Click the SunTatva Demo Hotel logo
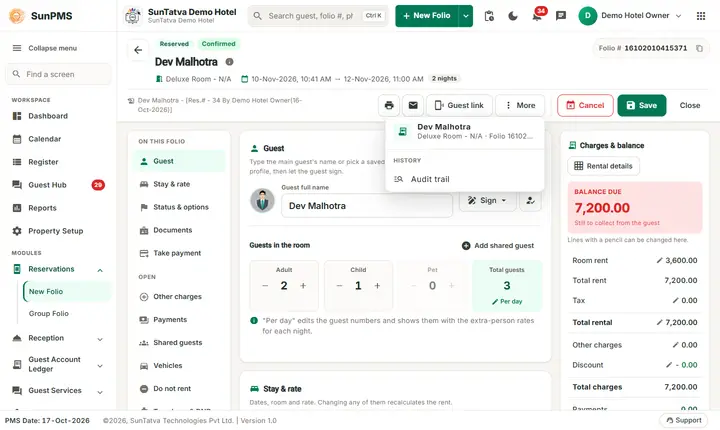This screenshot has height=430, width=720. (133, 16)
